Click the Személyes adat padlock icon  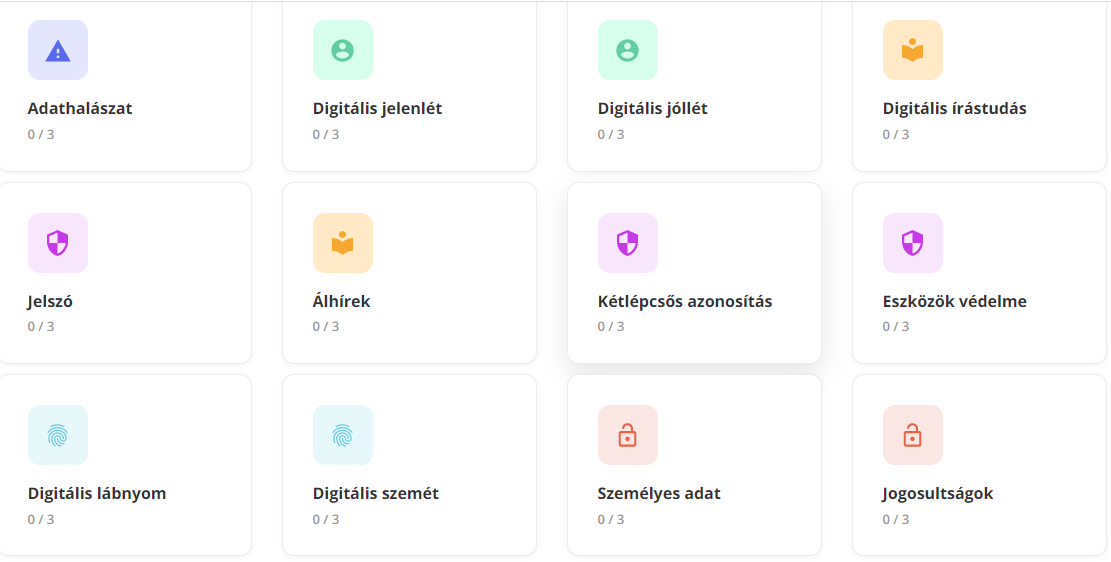(x=628, y=435)
